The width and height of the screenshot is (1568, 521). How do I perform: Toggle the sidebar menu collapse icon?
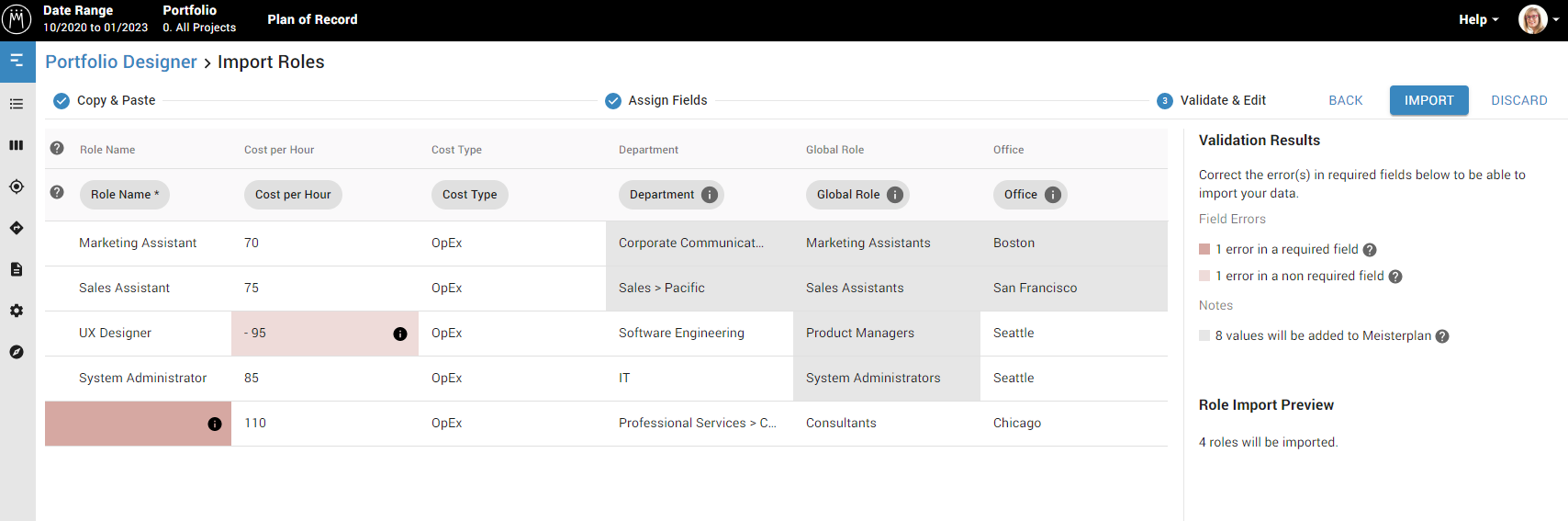[17, 61]
